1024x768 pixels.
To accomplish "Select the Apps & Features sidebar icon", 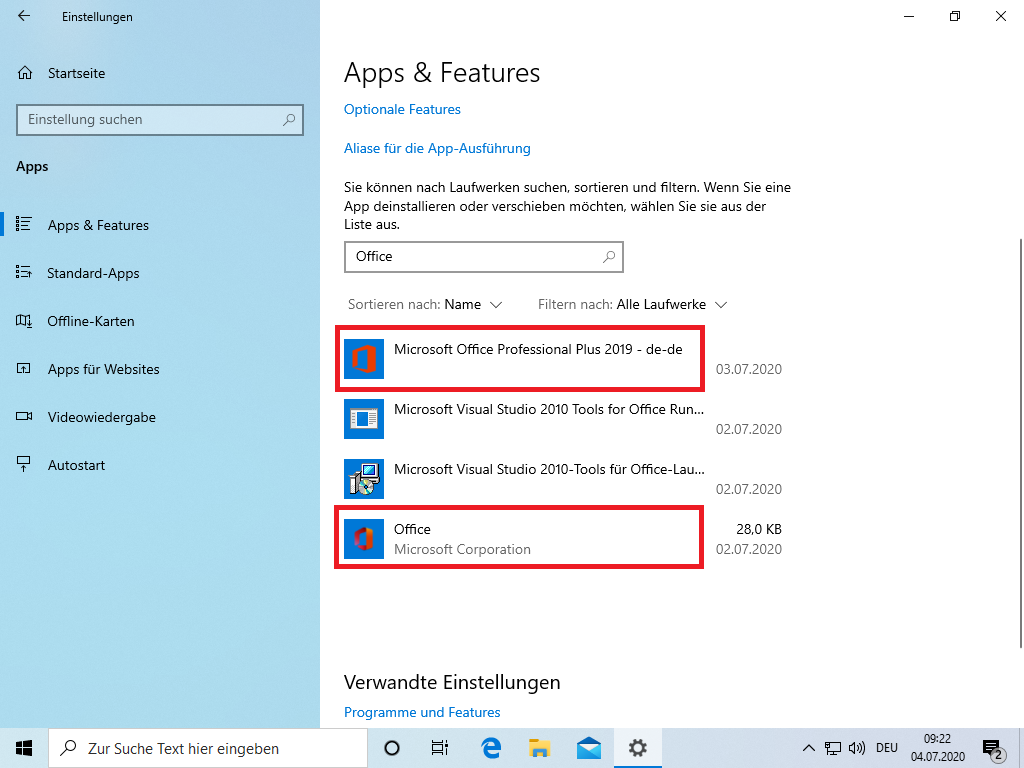I will (24, 225).
